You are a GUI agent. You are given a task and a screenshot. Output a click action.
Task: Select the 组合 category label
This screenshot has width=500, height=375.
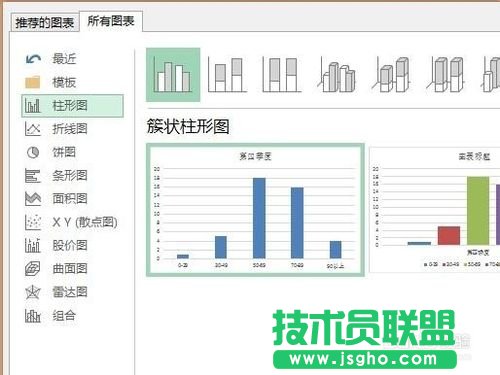click(64, 316)
